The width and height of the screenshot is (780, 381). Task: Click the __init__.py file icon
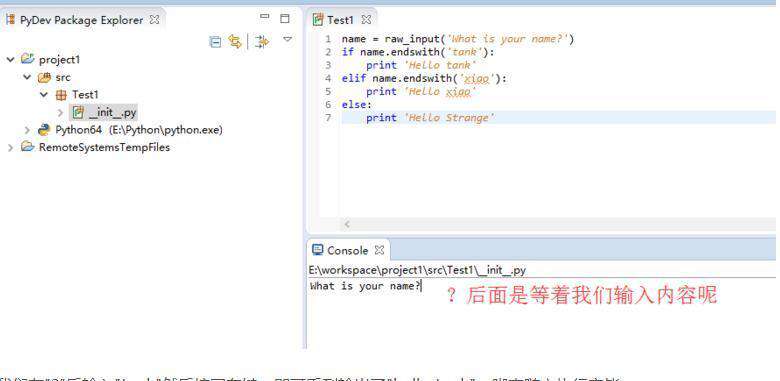pyautogui.click(x=78, y=112)
